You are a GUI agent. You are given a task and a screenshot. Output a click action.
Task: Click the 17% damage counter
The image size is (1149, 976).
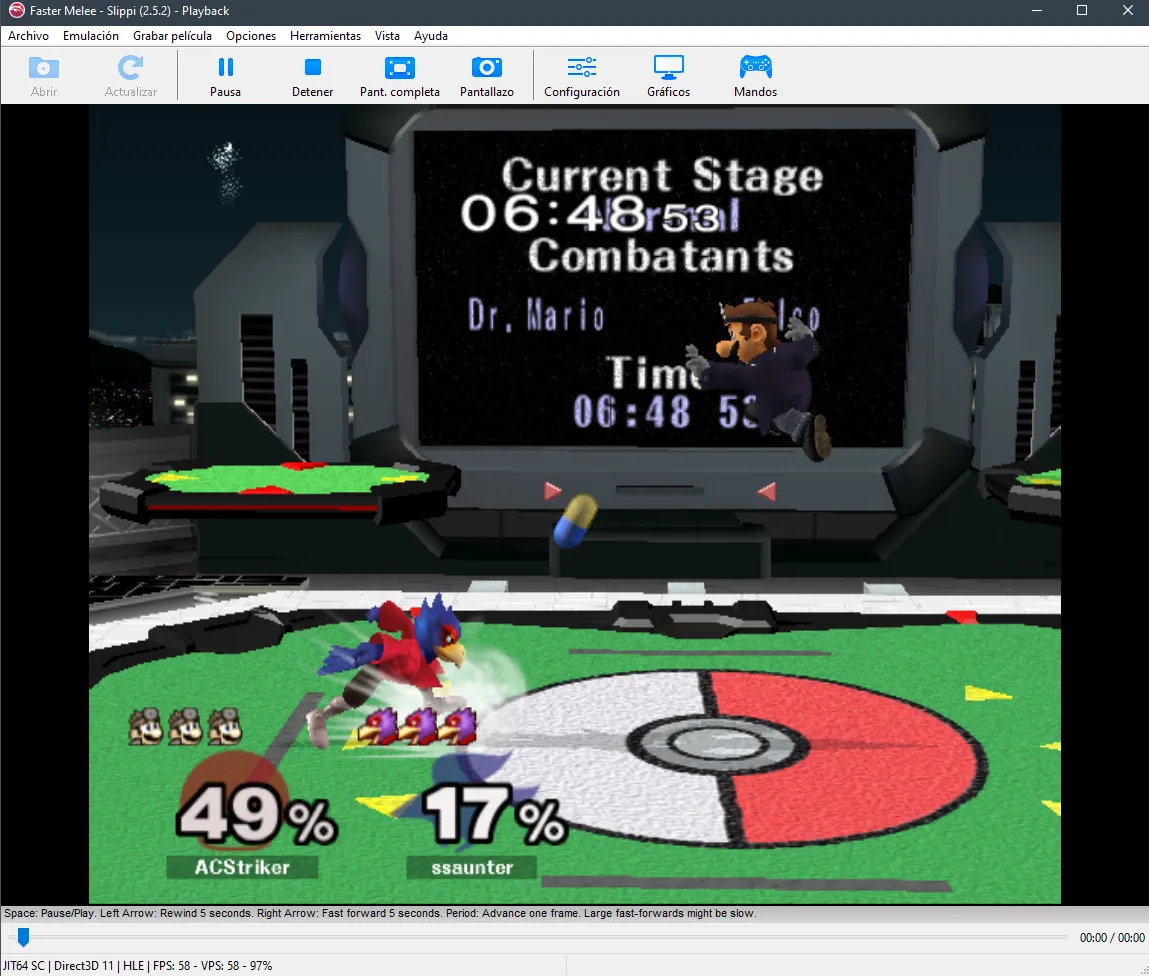coord(495,813)
